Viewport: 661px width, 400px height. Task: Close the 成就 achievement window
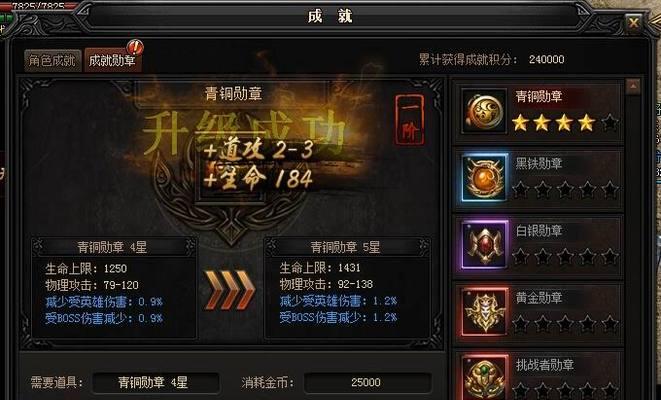(x=633, y=22)
